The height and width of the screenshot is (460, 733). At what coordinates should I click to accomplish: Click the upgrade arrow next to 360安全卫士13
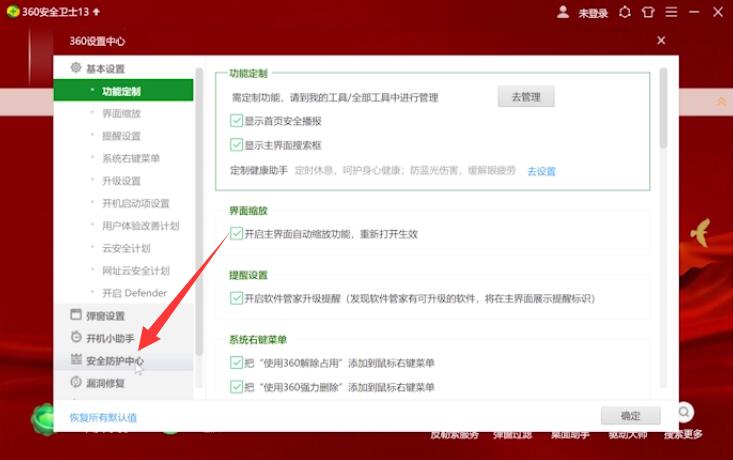(x=96, y=12)
